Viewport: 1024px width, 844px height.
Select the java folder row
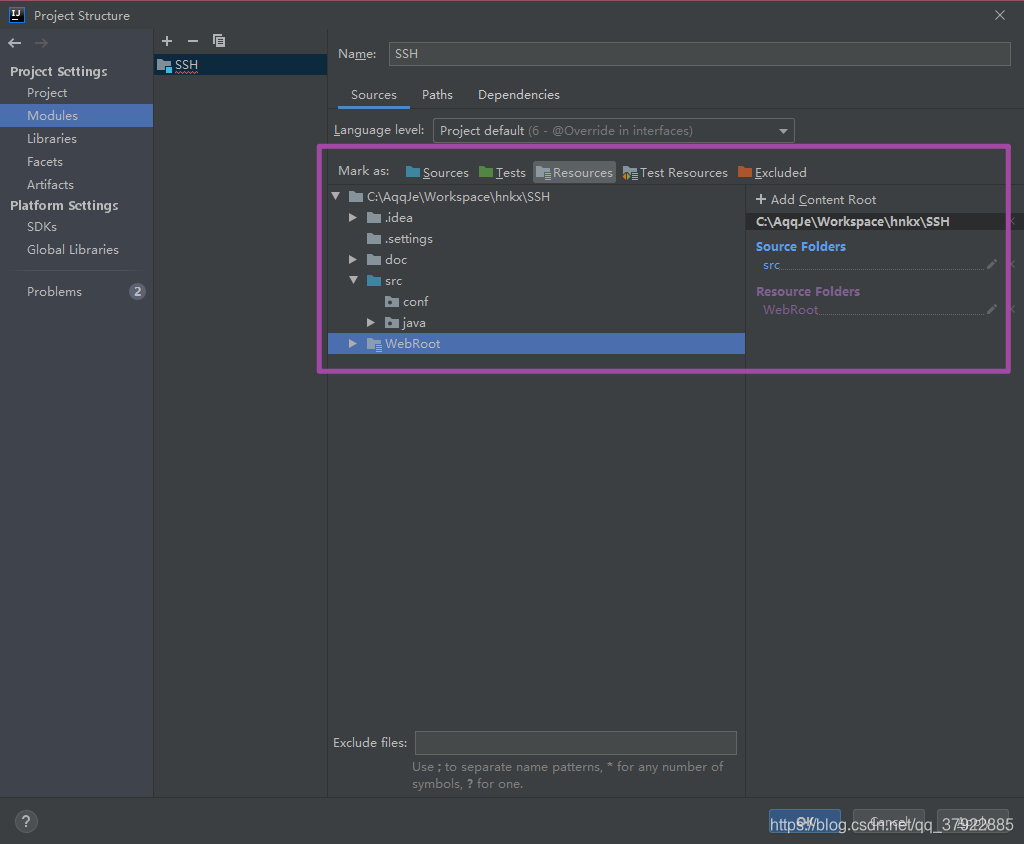coord(536,322)
